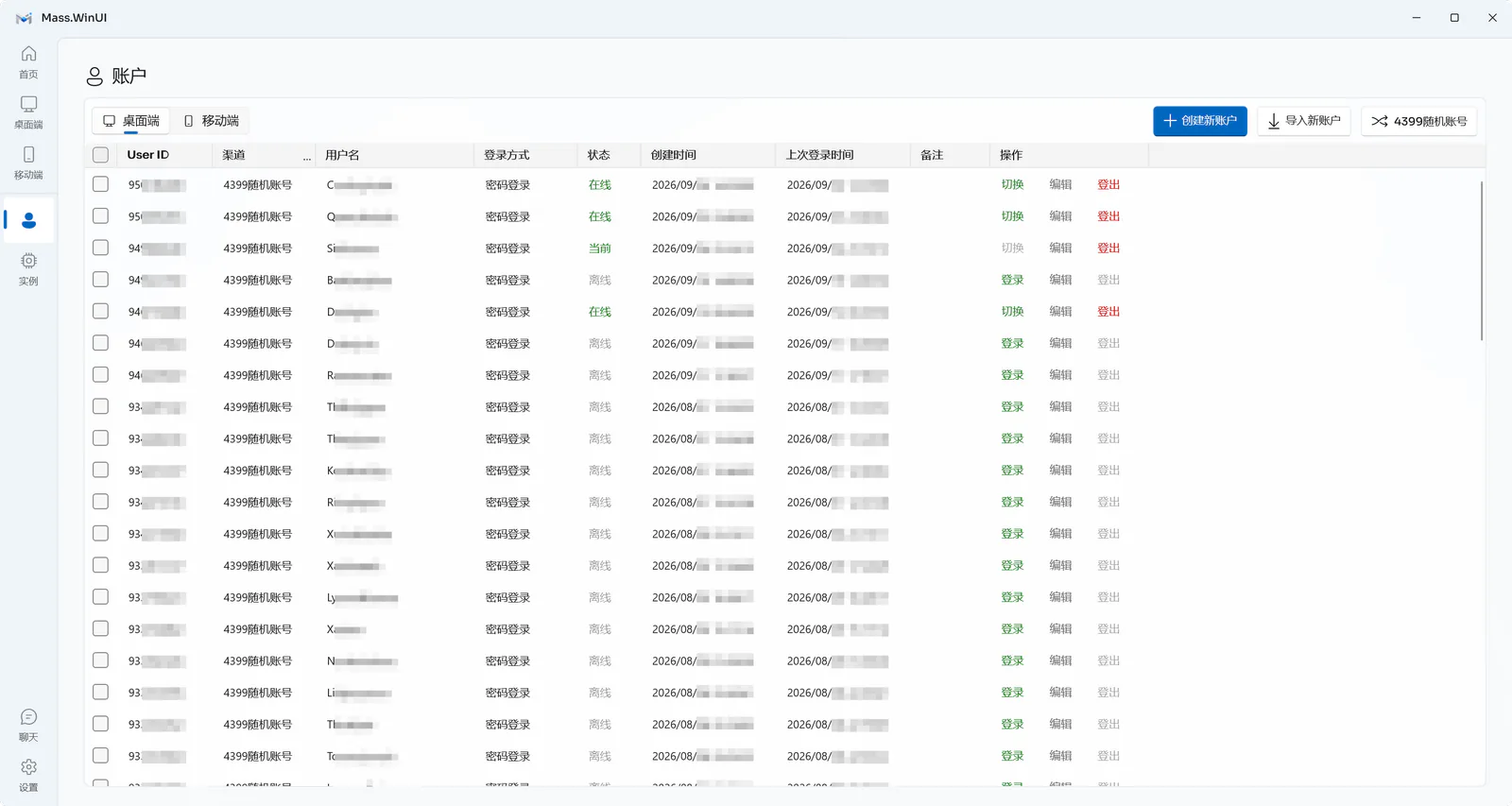Viewport: 1512px width, 806px height.
Task: Check the row whose username starts with Ly
Action: point(101,597)
